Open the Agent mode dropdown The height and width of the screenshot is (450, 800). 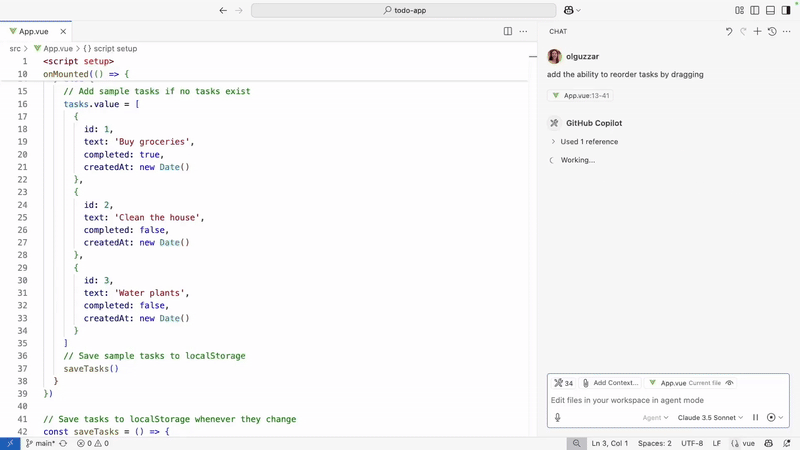655,417
